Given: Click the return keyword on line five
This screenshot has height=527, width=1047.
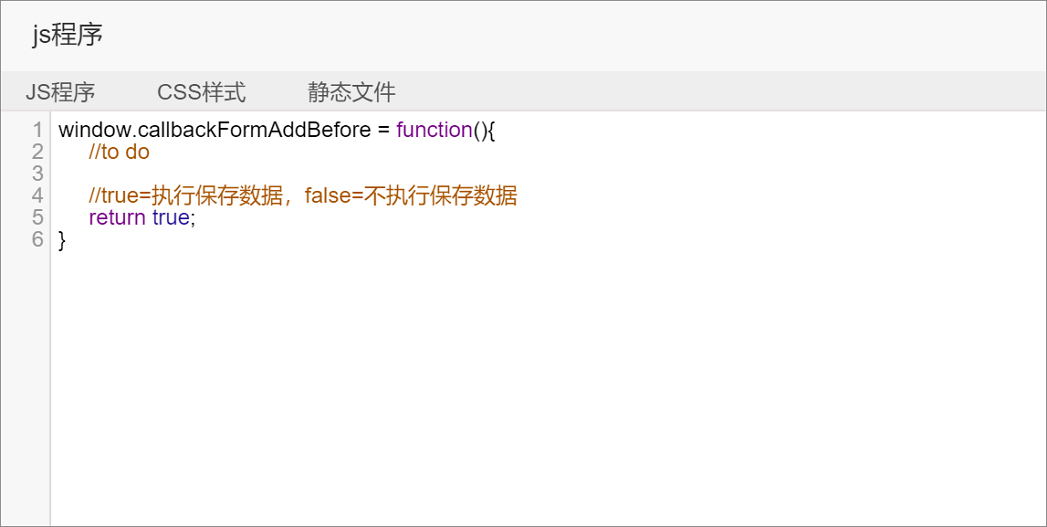Looking at the screenshot, I should (x=117, y=217).
